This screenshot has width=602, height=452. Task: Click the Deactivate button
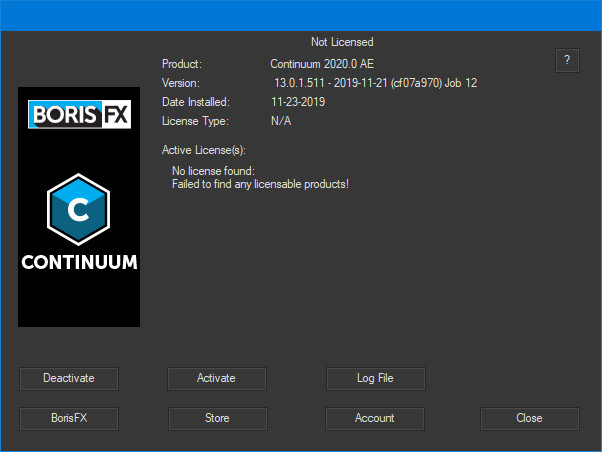pyautogui.click(x=69, y=379)
